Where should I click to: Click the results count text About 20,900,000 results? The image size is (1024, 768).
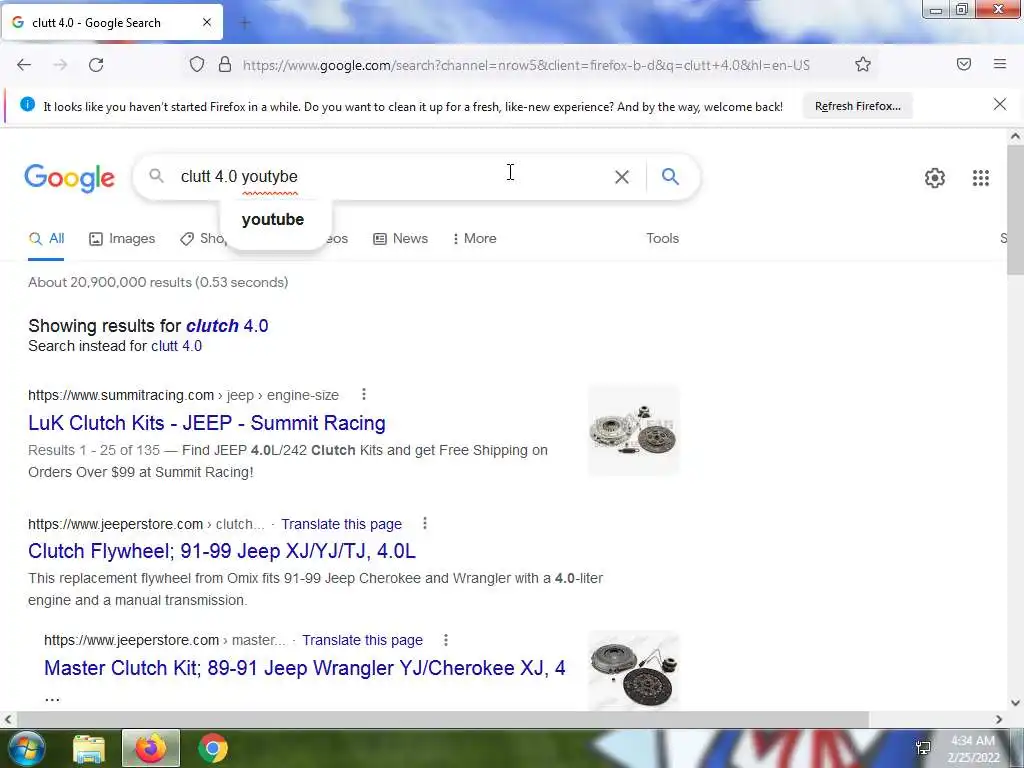(x=158, y=283)
